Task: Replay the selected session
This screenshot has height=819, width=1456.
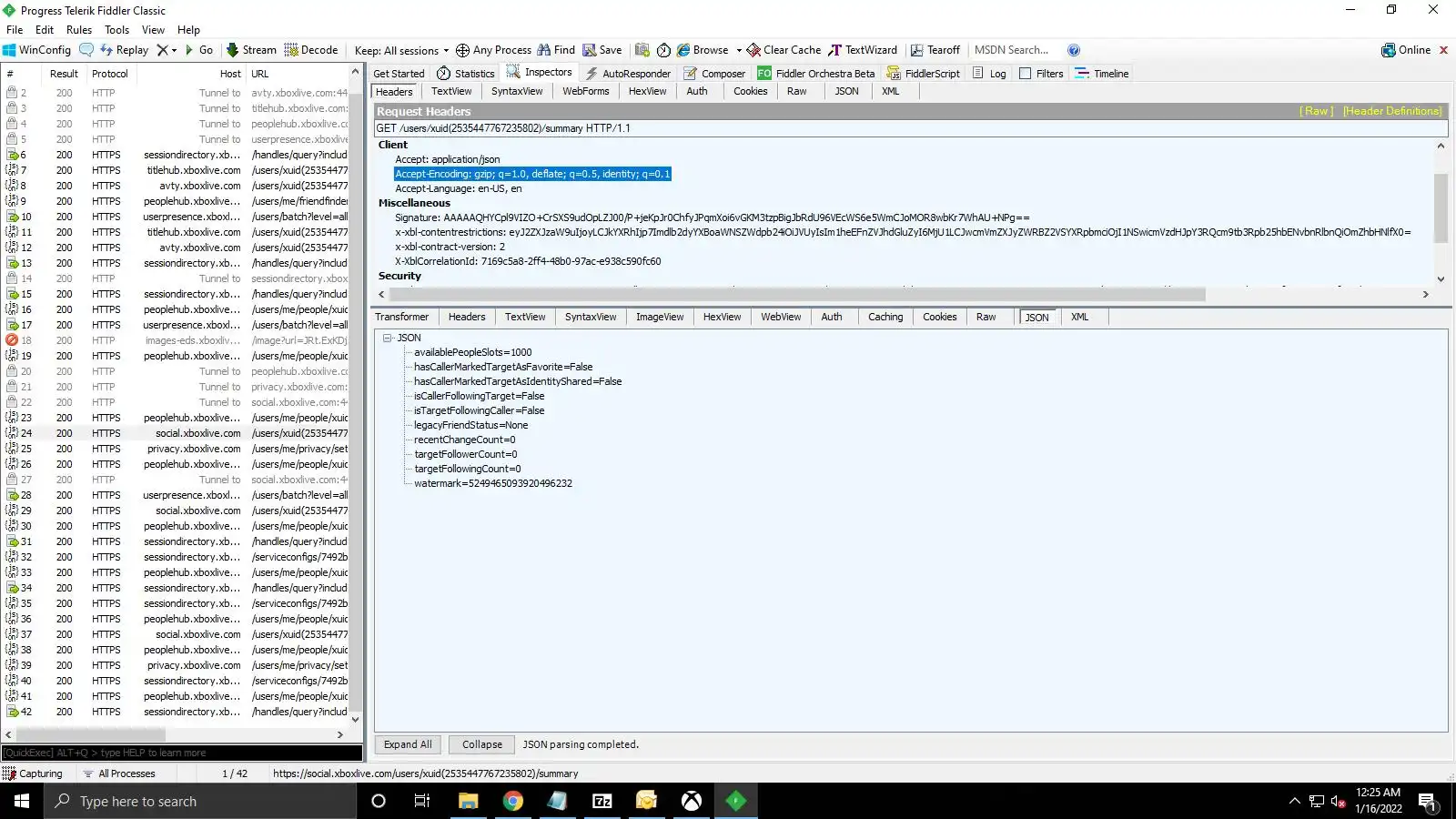Action: (x=124, y=50)
